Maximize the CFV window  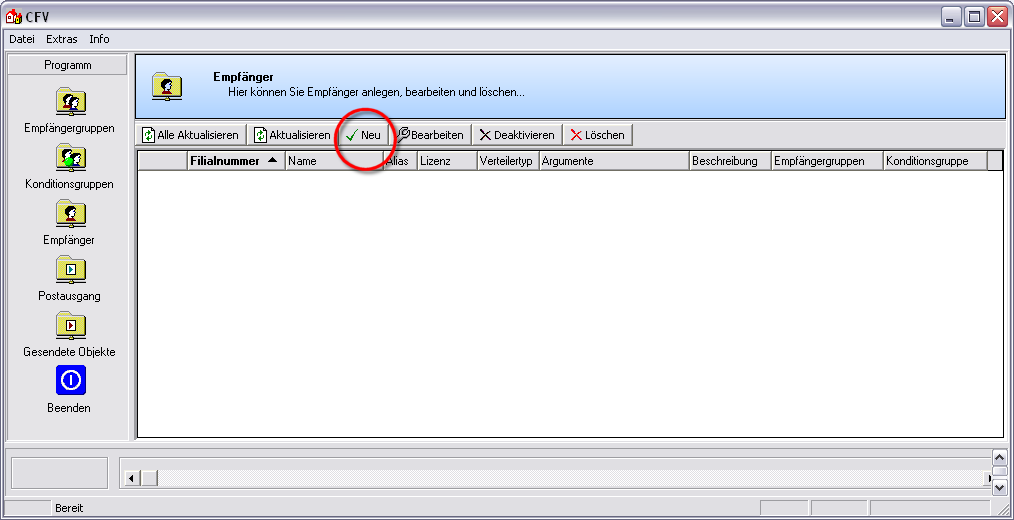pyautogui.click(x=973, y=17)
